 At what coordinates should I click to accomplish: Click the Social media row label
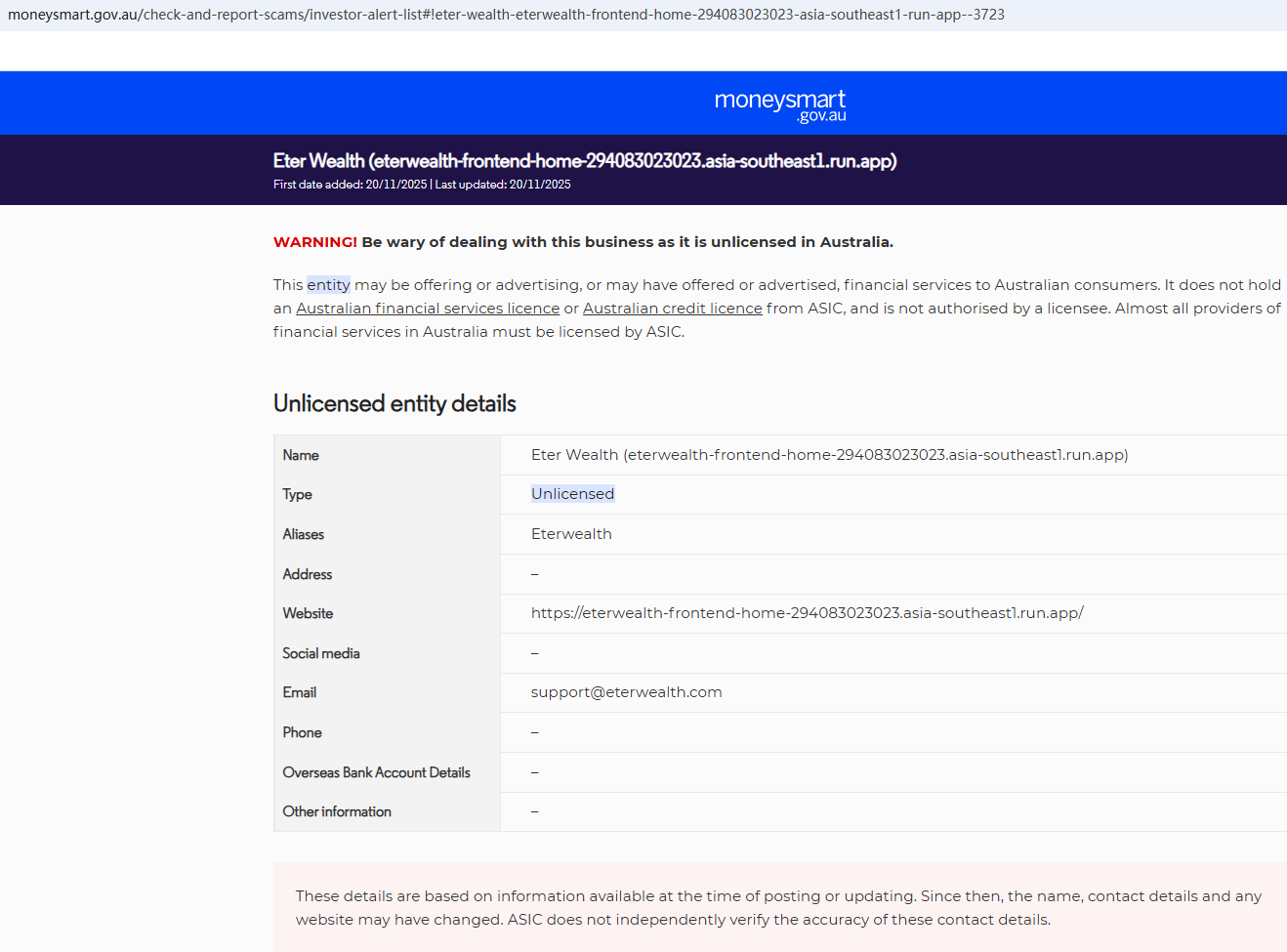(x=321, y=653)
